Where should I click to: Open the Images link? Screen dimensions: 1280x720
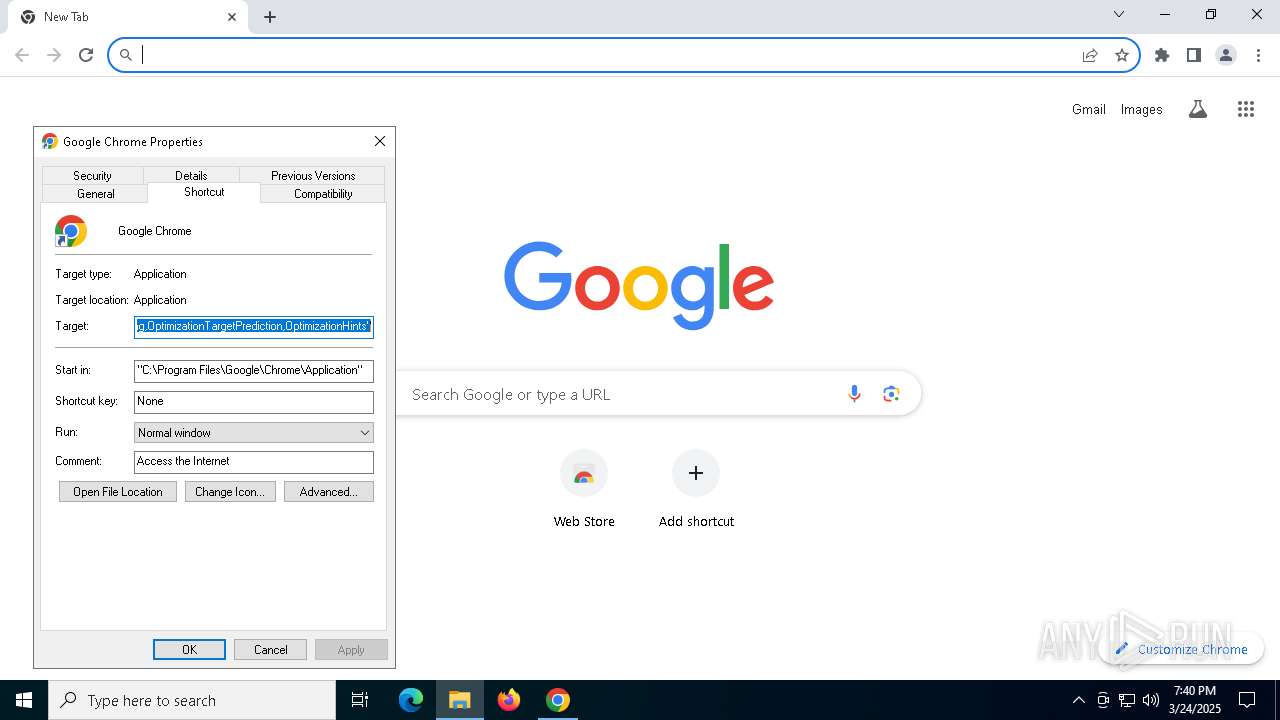(1141, 109)
